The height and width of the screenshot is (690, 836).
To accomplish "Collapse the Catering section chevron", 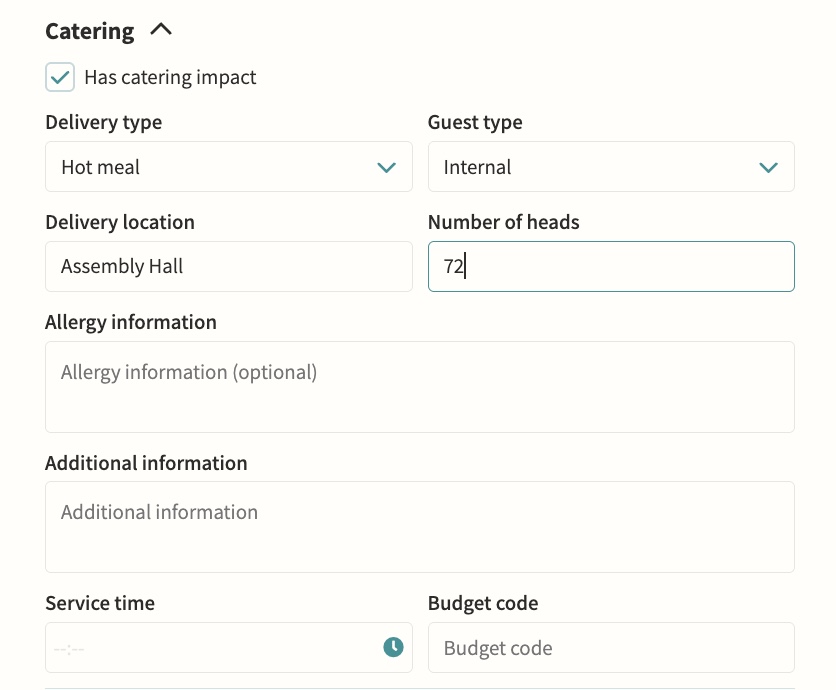I will 161,29.
